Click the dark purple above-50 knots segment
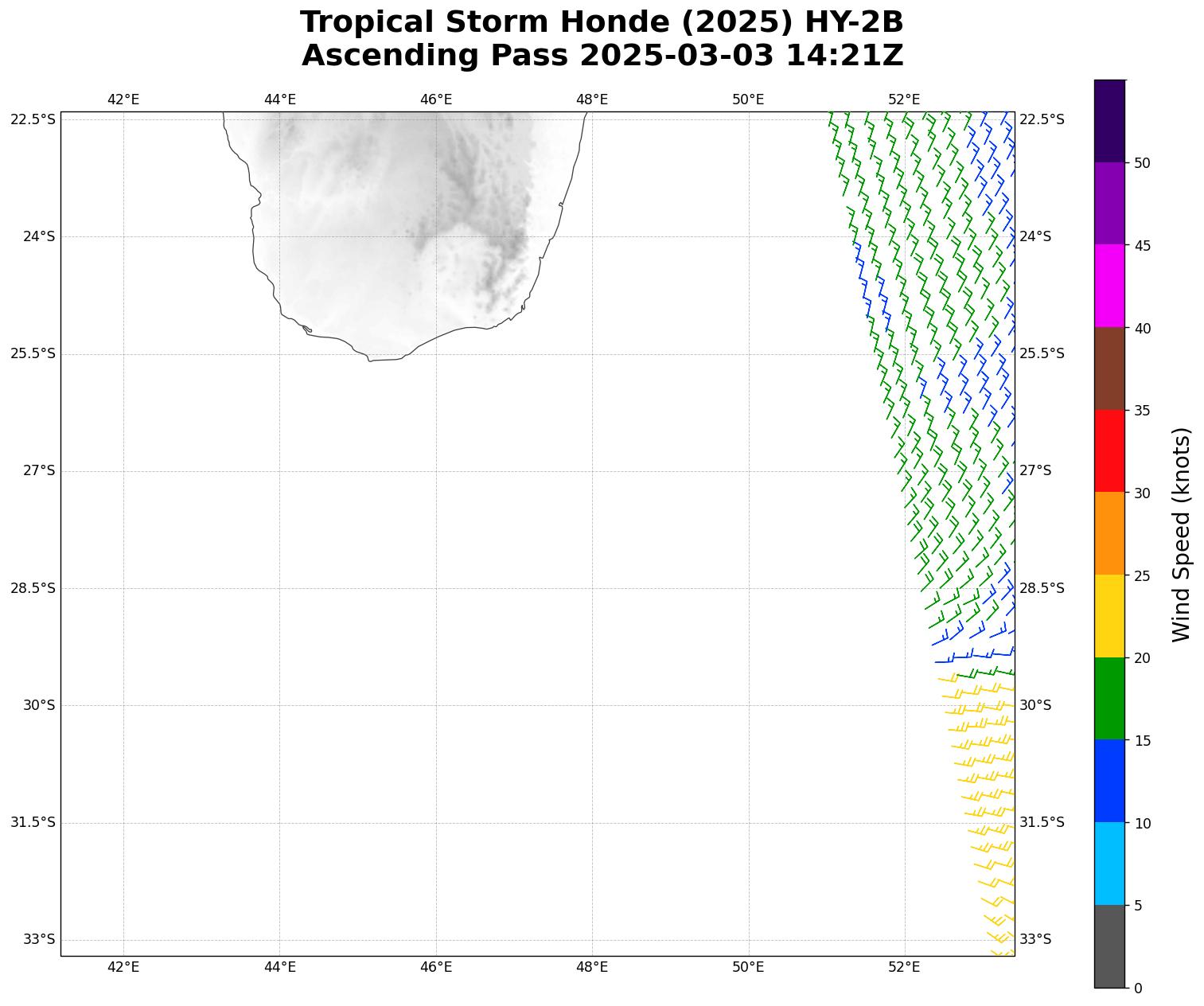The width and height of the screenshot is (1204, 1006). coord(1109,121)
